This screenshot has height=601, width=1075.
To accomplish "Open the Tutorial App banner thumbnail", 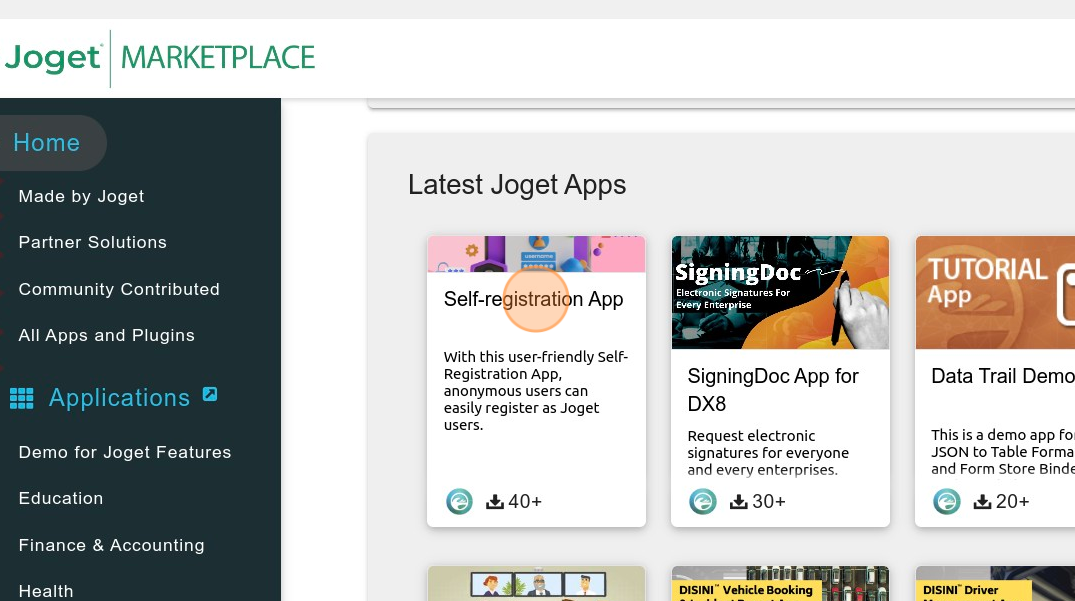I will (x=995, y=293).
